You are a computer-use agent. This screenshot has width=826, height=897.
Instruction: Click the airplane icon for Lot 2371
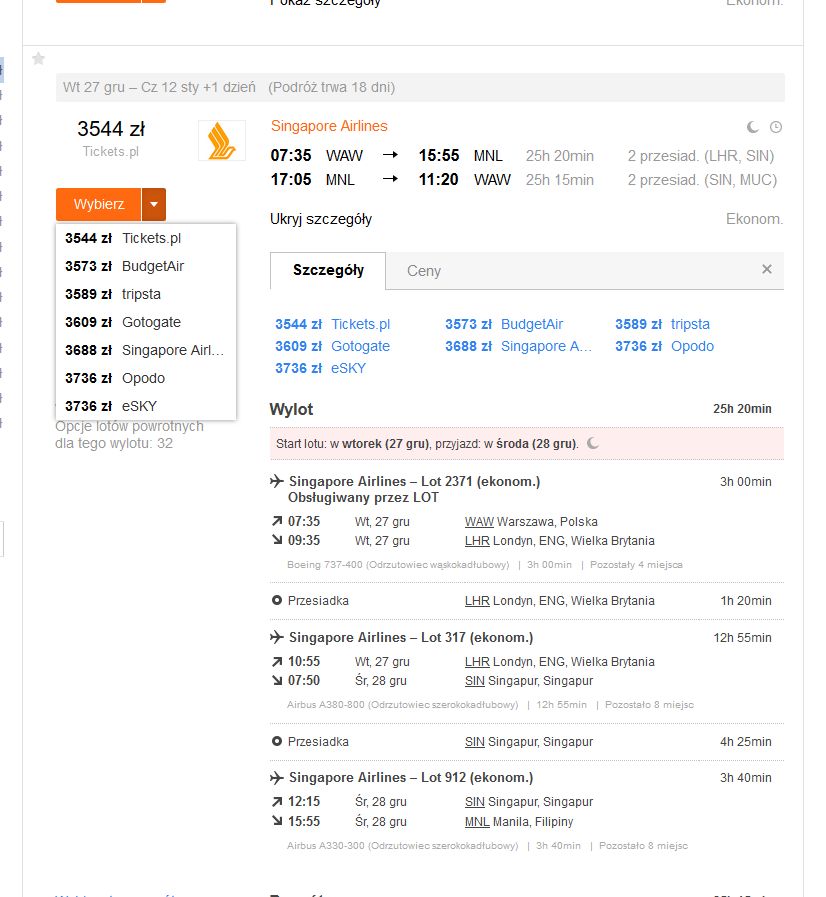[277, 481]
